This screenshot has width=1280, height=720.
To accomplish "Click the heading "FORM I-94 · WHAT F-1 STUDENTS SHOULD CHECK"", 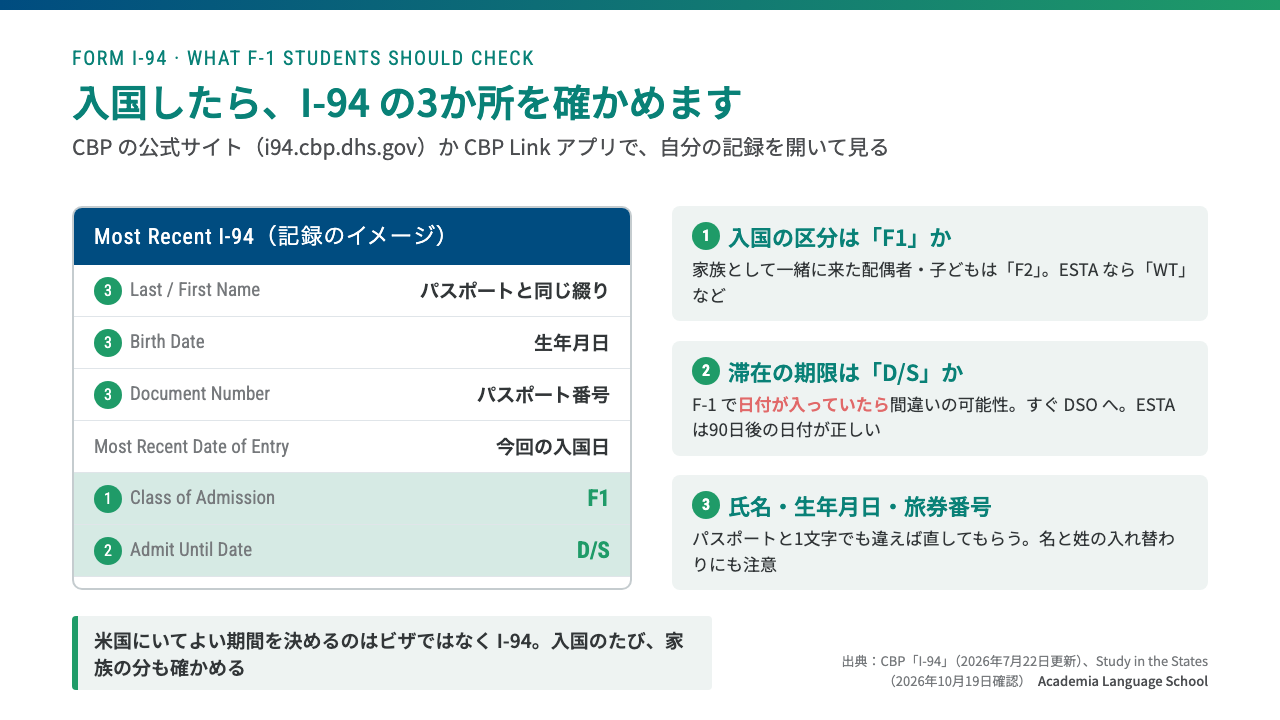I will tap(303, 58).
